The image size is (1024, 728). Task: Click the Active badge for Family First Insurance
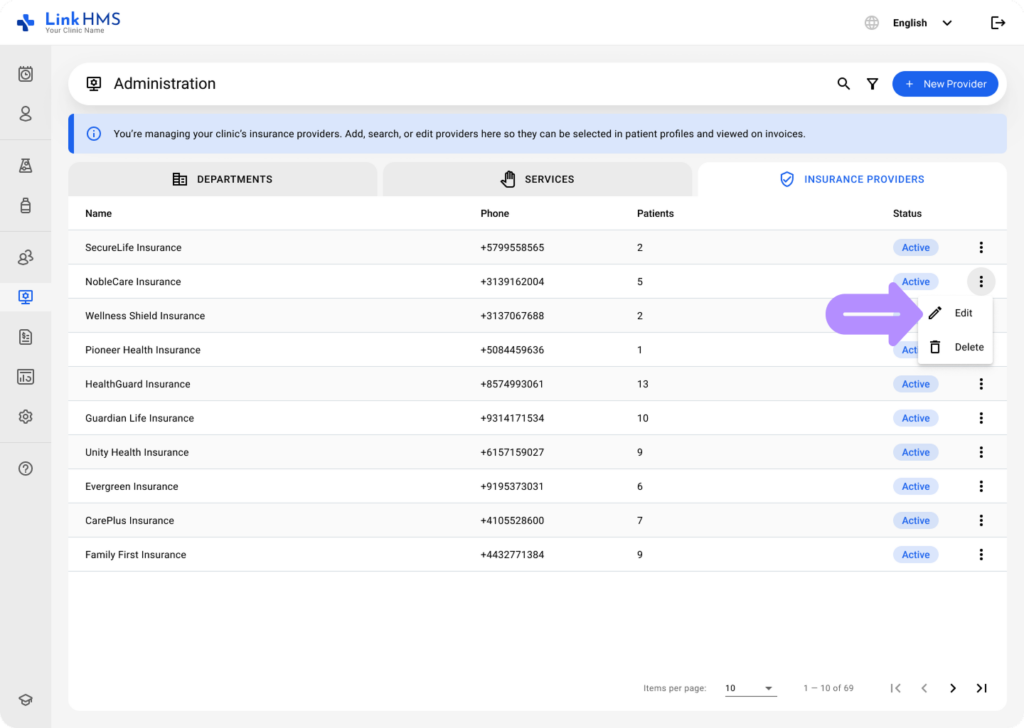916,554
